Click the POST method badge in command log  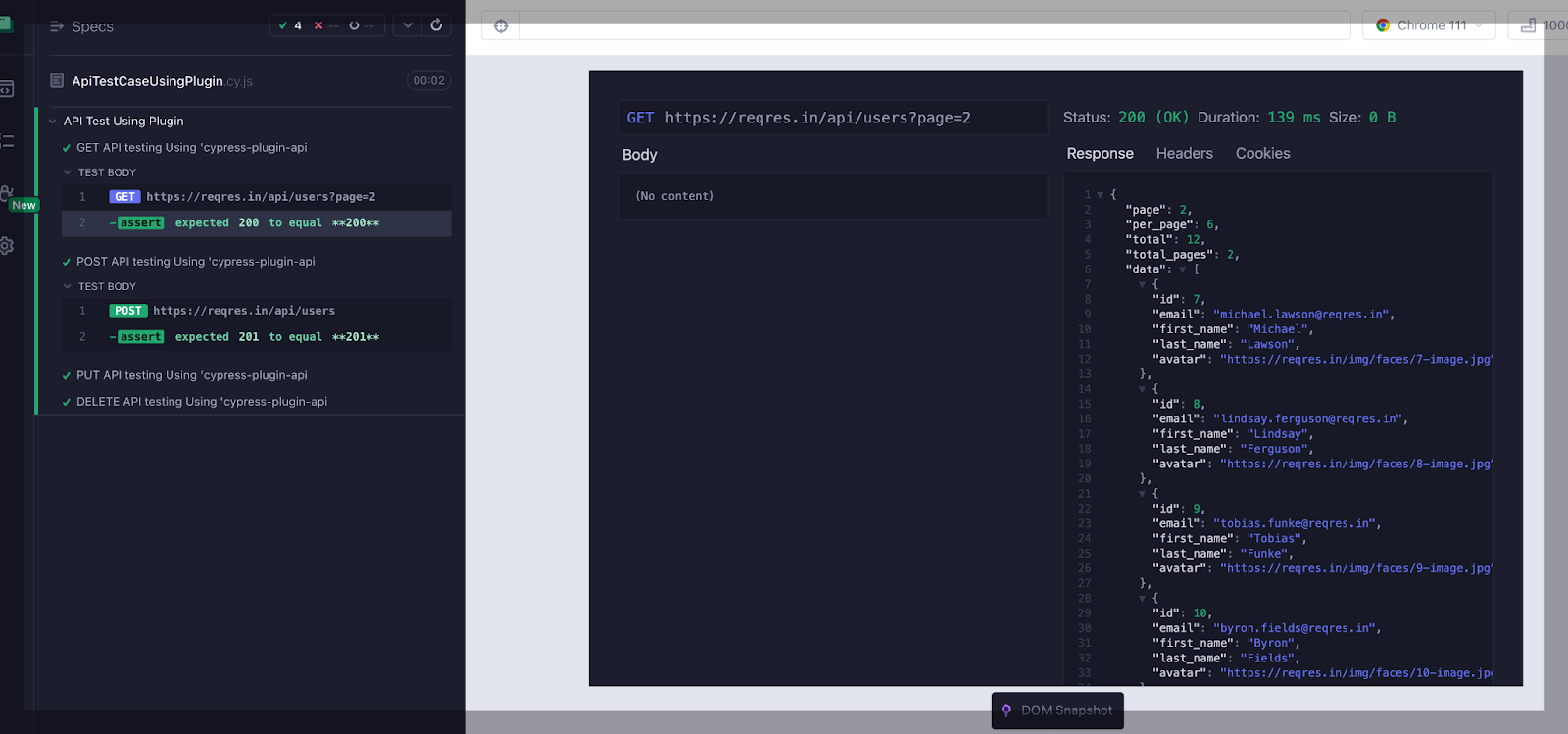(x=128, y=311)
